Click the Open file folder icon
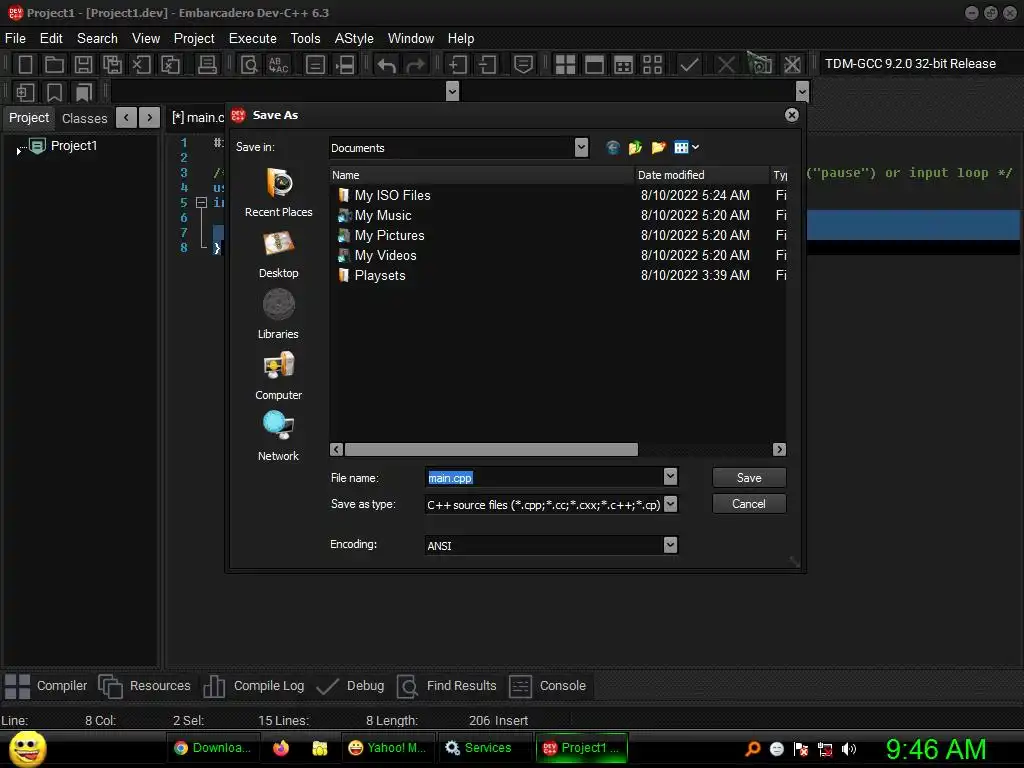The height and width of the screenshot is (768, 1024). click(54, 64)
